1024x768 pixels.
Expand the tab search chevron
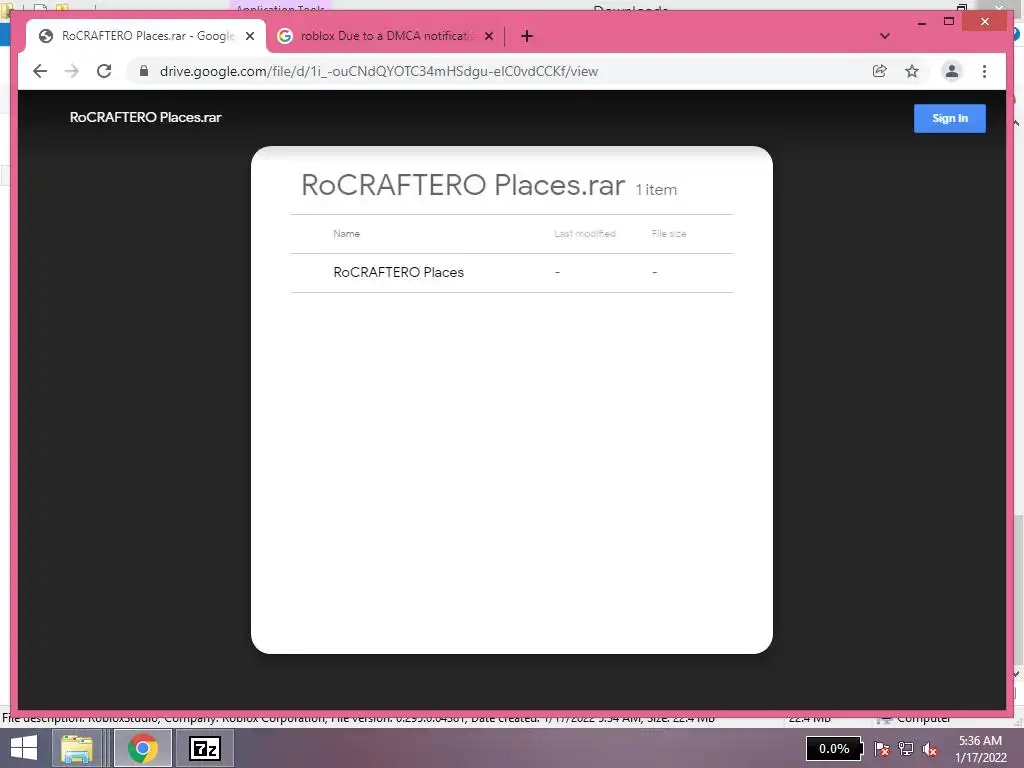885,36
